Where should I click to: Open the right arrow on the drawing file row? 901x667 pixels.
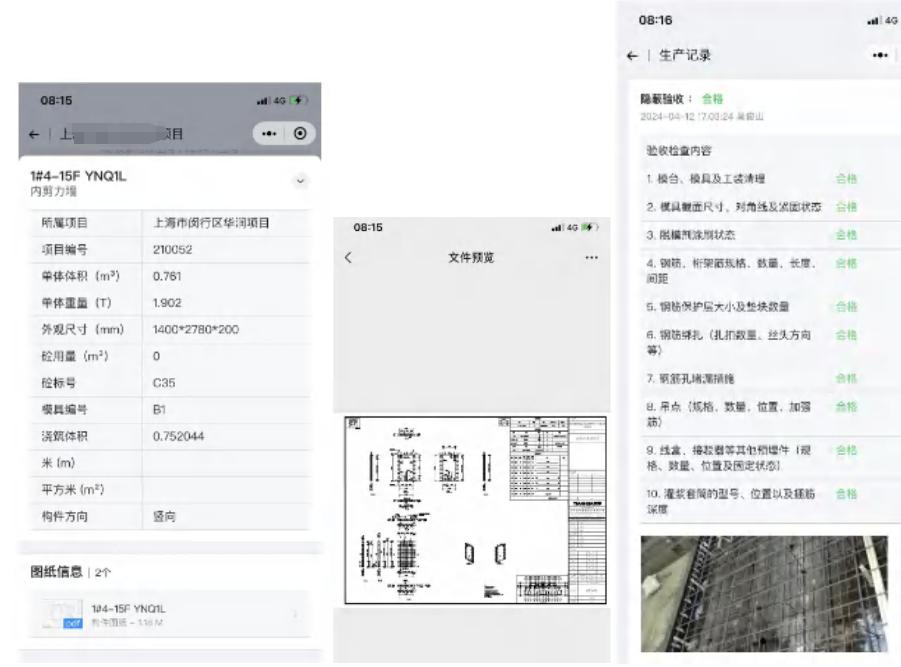[x=294, y=615]
